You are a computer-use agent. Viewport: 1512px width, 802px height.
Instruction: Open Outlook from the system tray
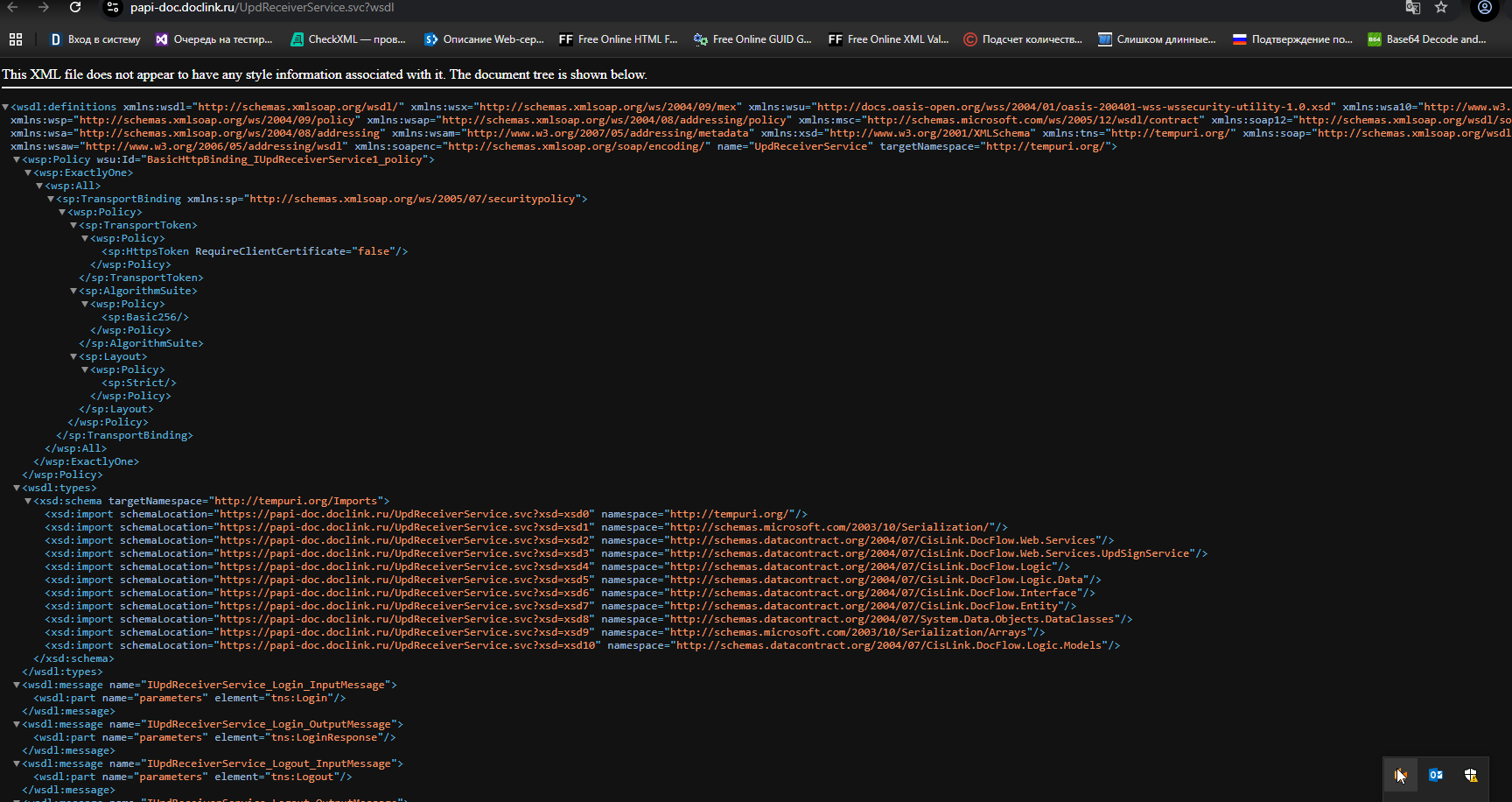(1436, 775)
